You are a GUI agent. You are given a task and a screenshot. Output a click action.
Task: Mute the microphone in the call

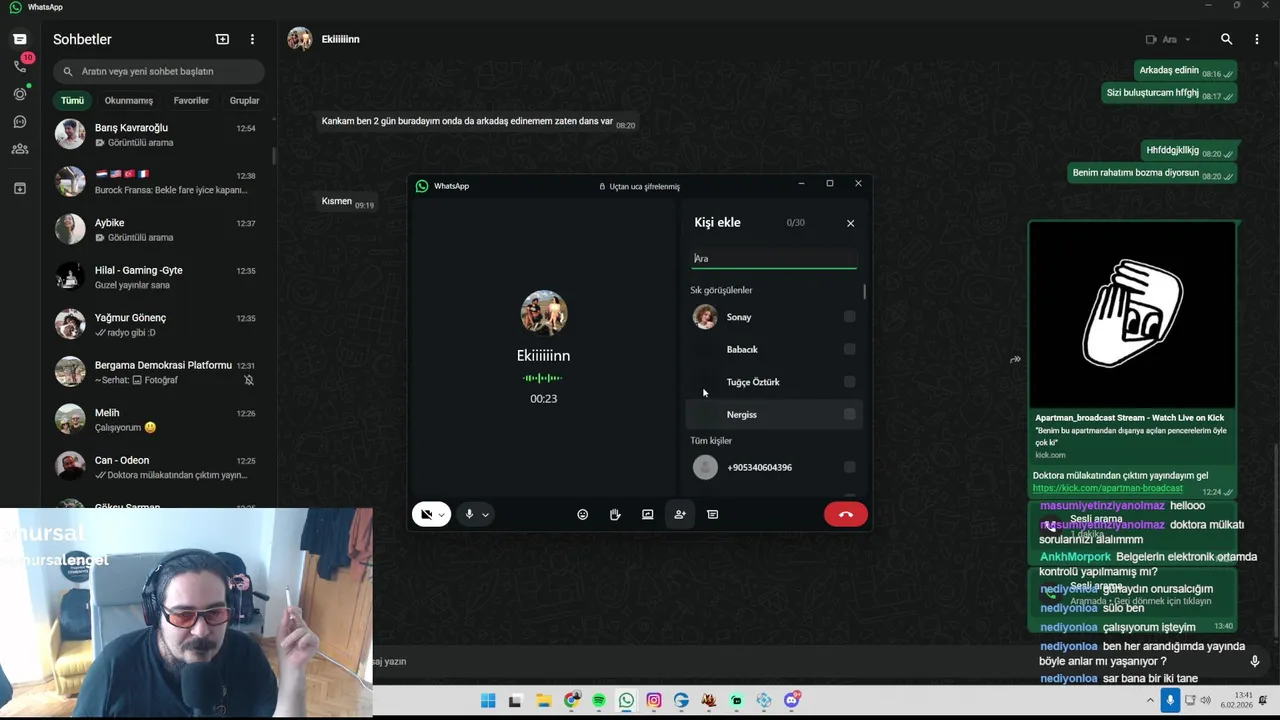click(469, 514)
